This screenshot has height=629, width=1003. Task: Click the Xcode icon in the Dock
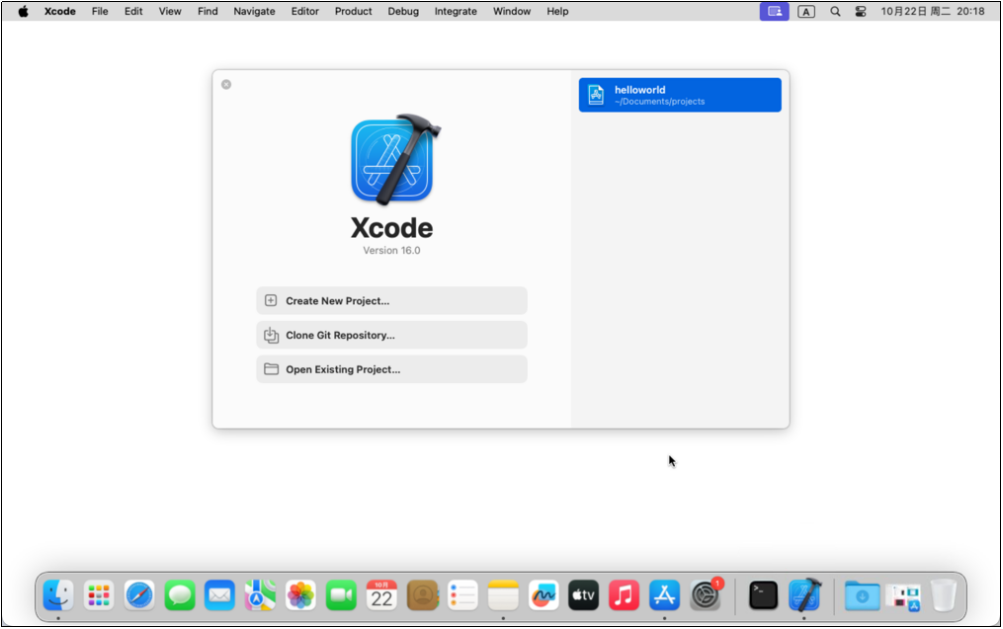click(804, 596)
